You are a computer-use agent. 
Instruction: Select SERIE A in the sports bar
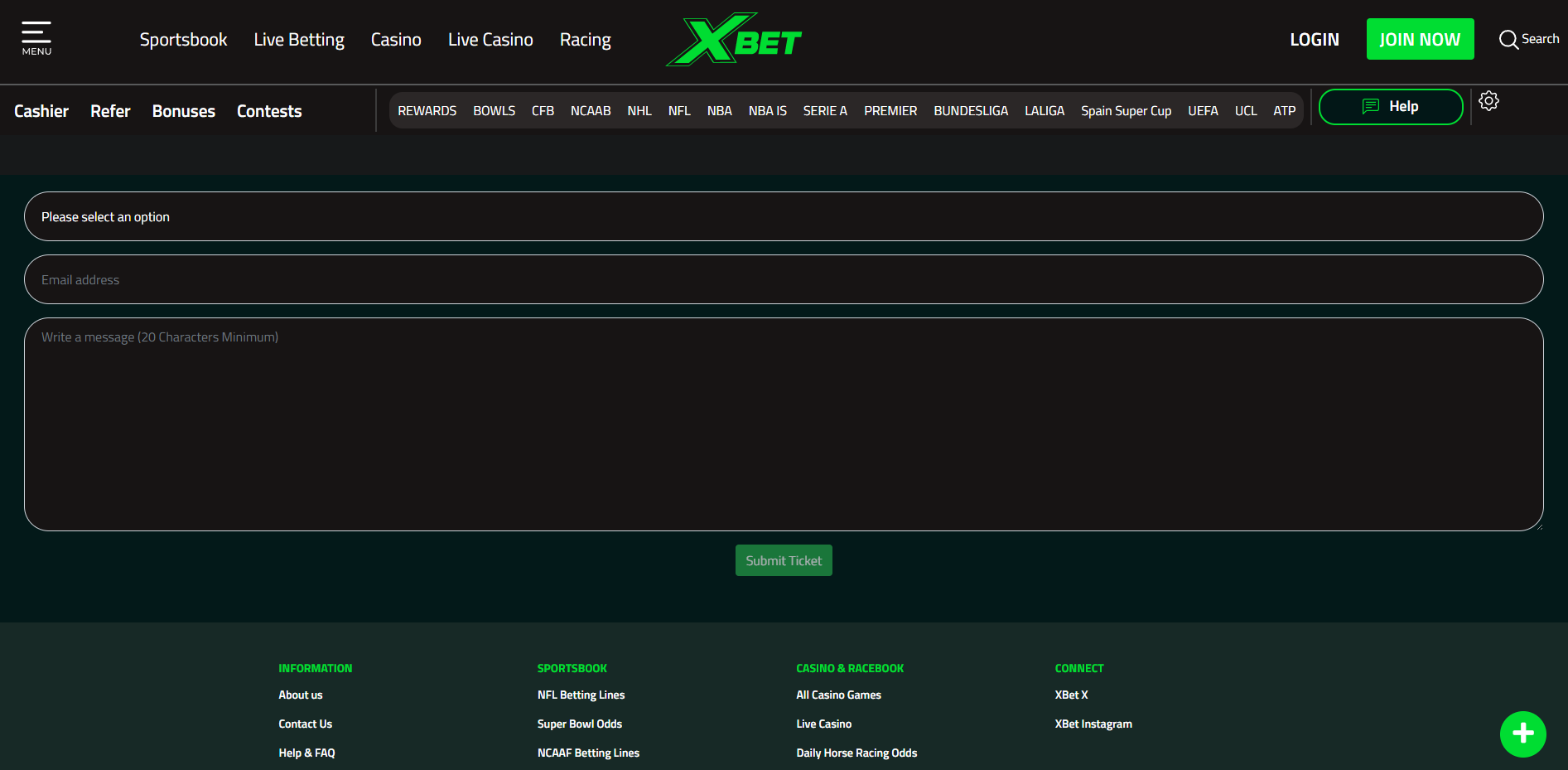(x=825, y=110)
